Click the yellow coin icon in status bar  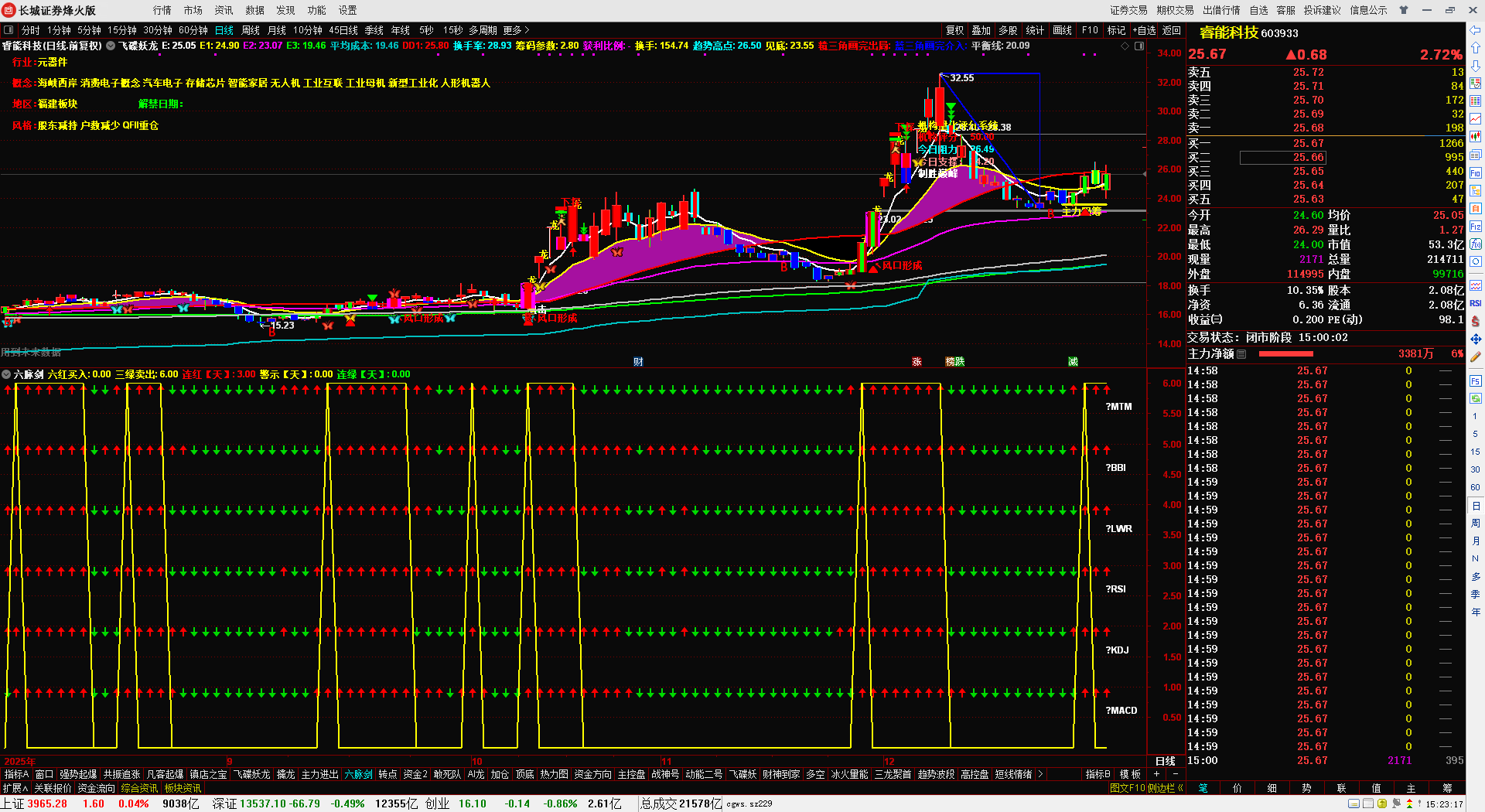coord(1382,803)
